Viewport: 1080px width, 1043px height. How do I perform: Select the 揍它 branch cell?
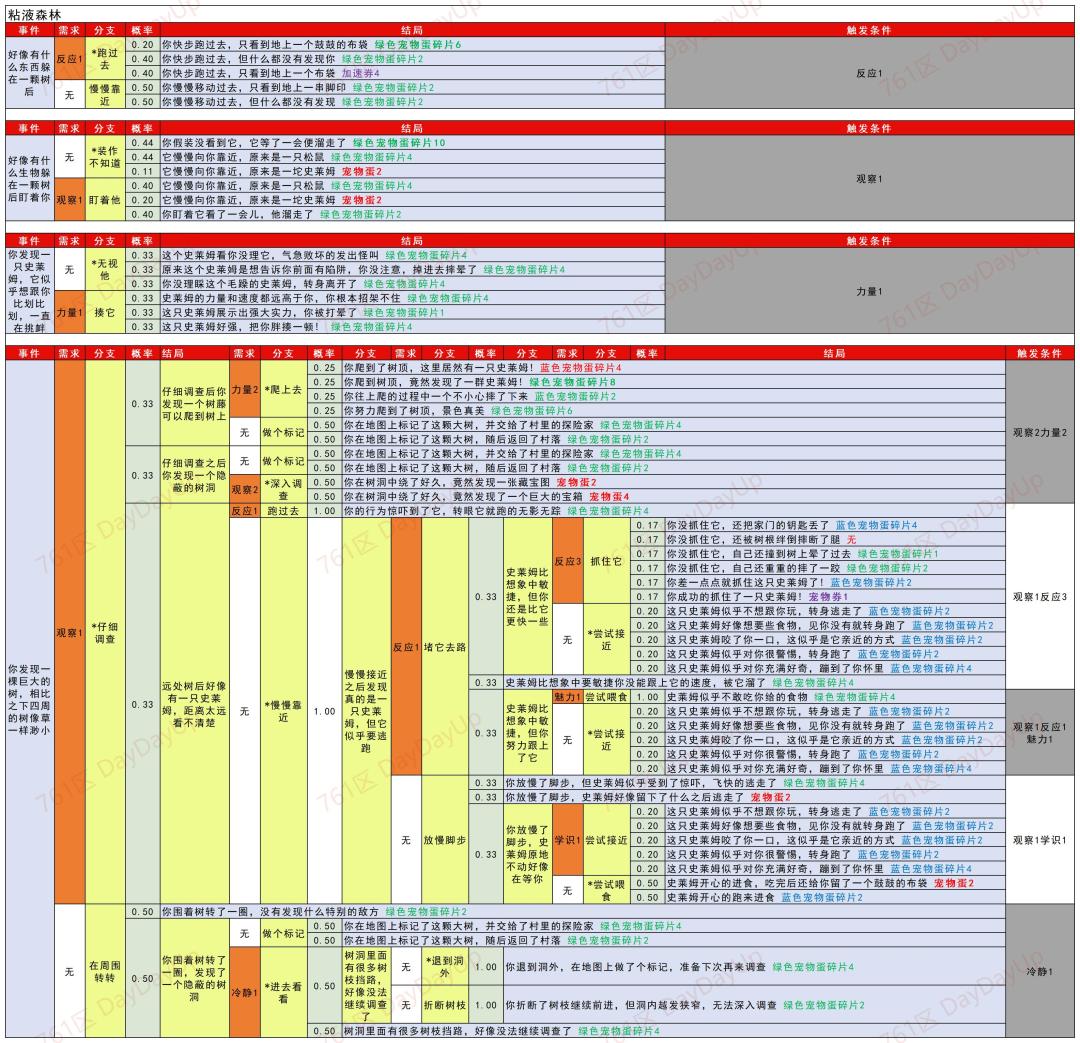(x=105, y=312)
